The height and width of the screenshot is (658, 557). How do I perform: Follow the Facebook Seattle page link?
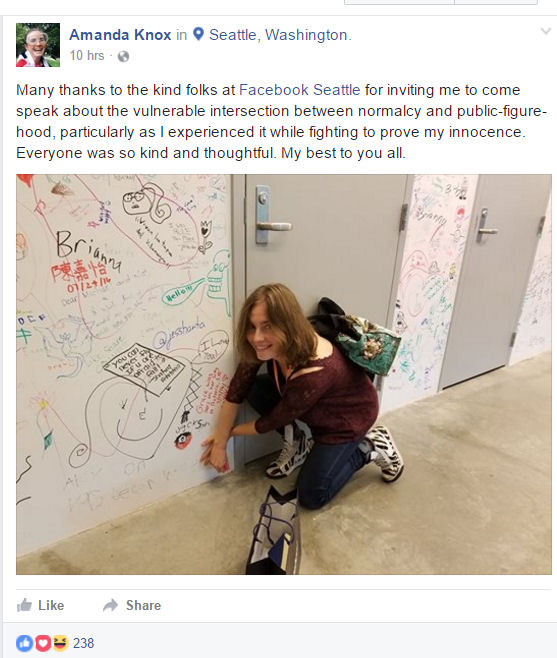click(x=299, y=90)
